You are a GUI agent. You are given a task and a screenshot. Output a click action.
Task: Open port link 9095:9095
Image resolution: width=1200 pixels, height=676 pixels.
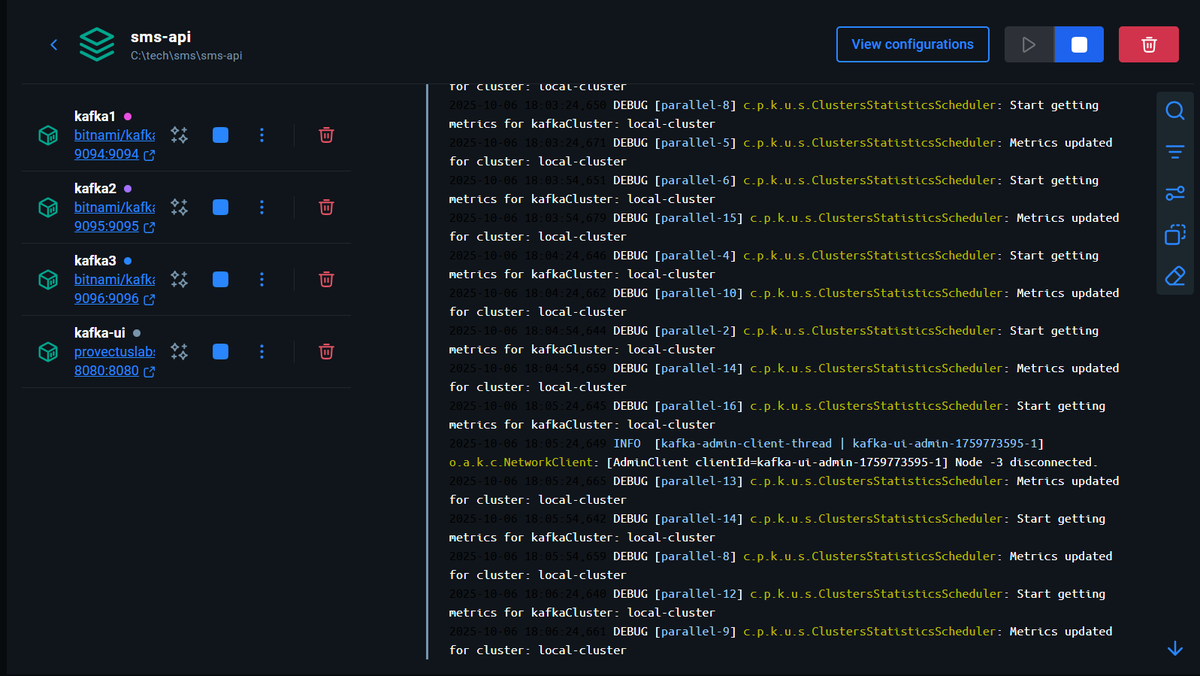tap(114, 227)
